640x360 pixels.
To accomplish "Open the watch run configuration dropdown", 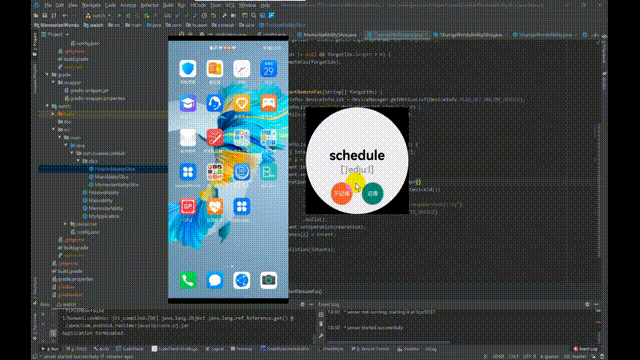I will coord(98,16).
